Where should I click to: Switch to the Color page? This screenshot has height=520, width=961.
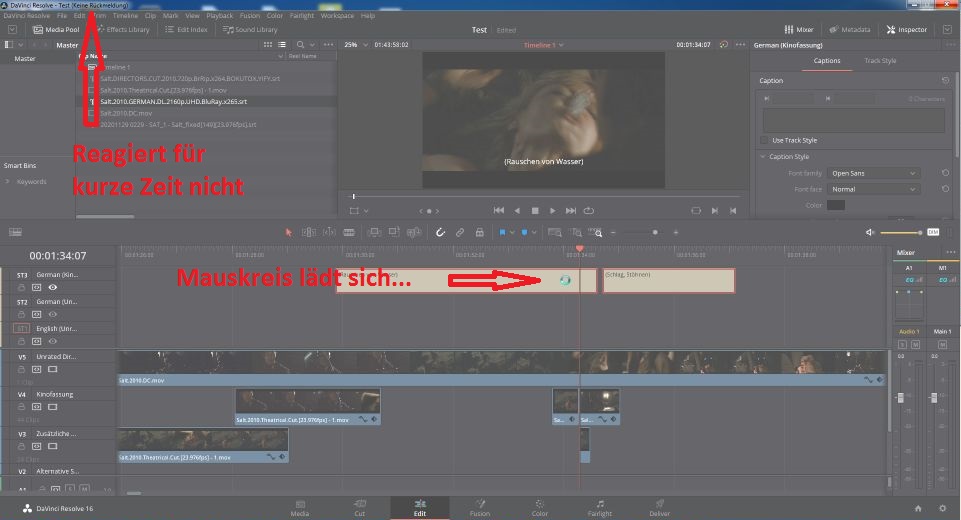click(539, 508)
